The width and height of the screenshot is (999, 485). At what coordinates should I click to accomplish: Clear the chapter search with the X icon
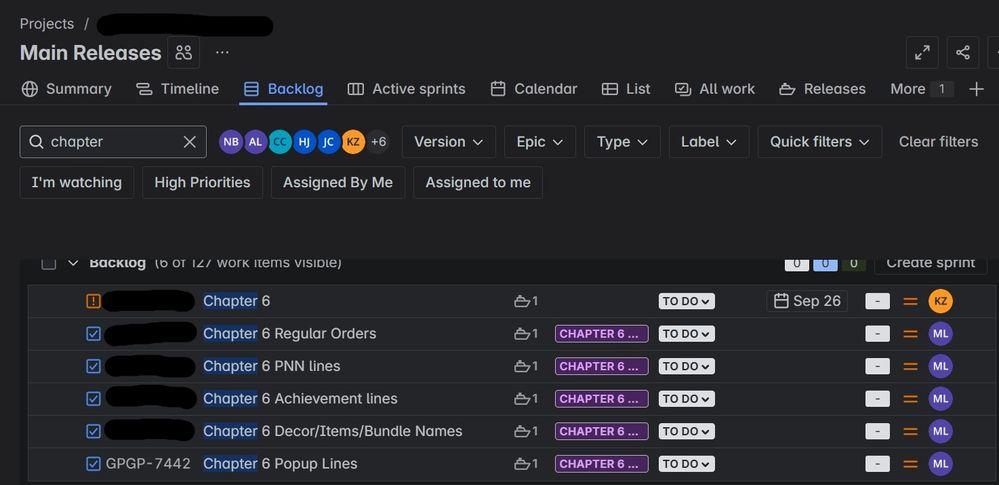(x=189, y=141)
